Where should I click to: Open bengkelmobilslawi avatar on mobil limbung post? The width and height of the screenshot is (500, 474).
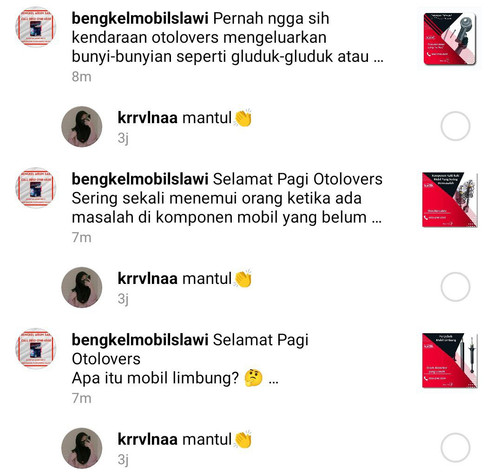click(x=36, y=348)
